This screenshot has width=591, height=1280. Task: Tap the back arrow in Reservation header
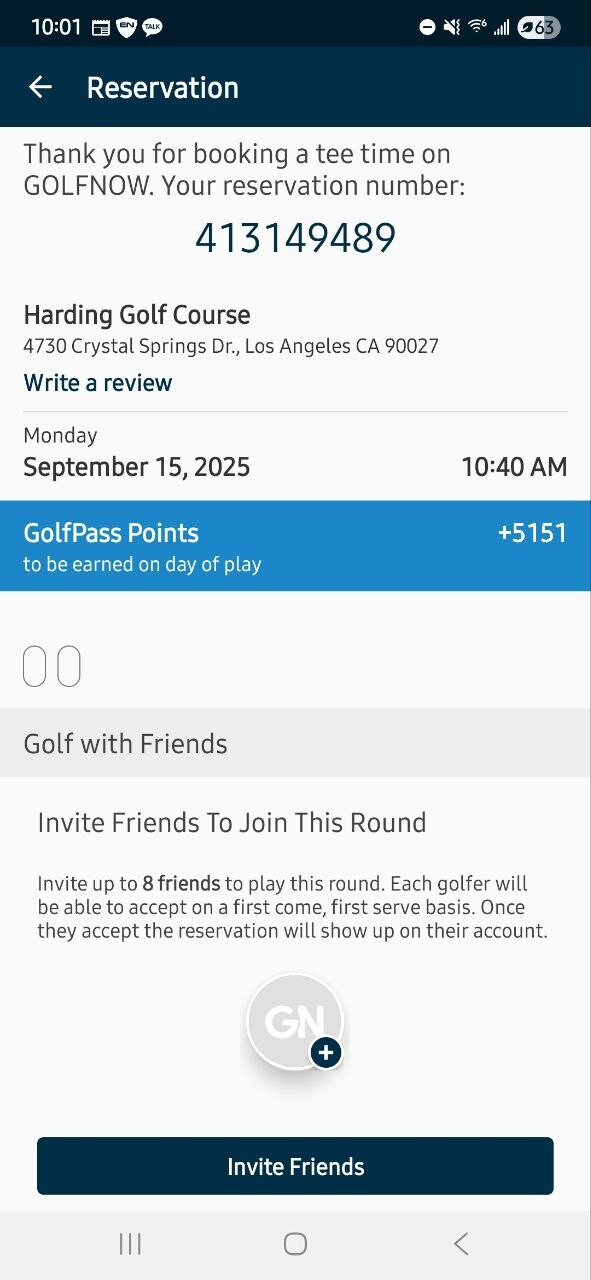(40, 87)
